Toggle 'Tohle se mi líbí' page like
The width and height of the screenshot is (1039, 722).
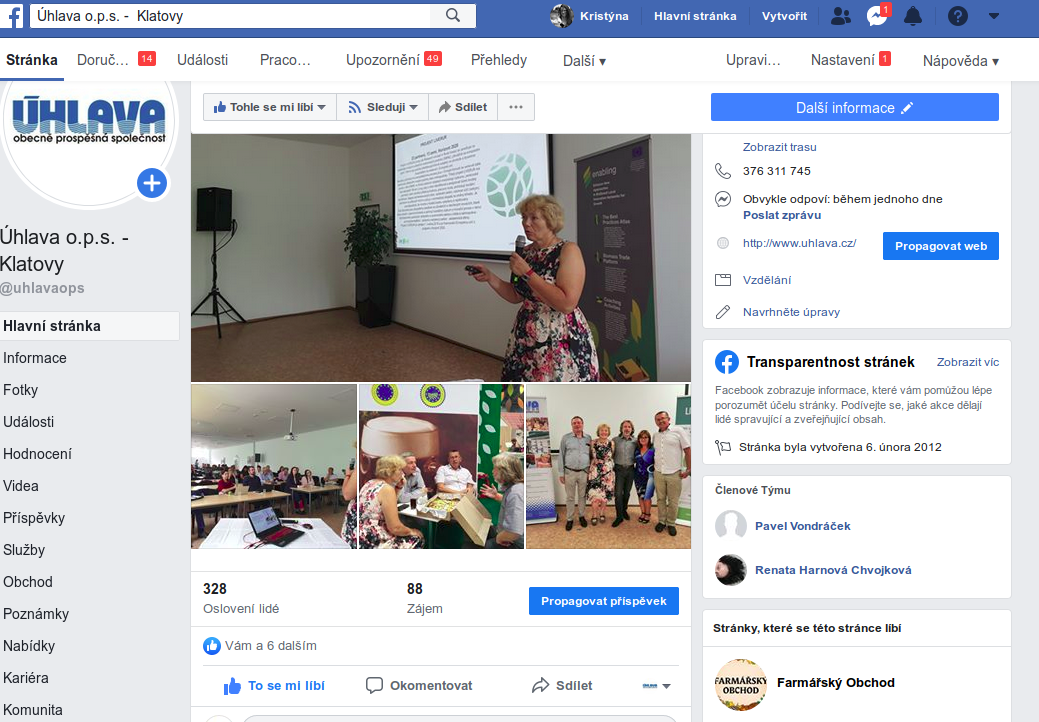(x=269, y=107)
